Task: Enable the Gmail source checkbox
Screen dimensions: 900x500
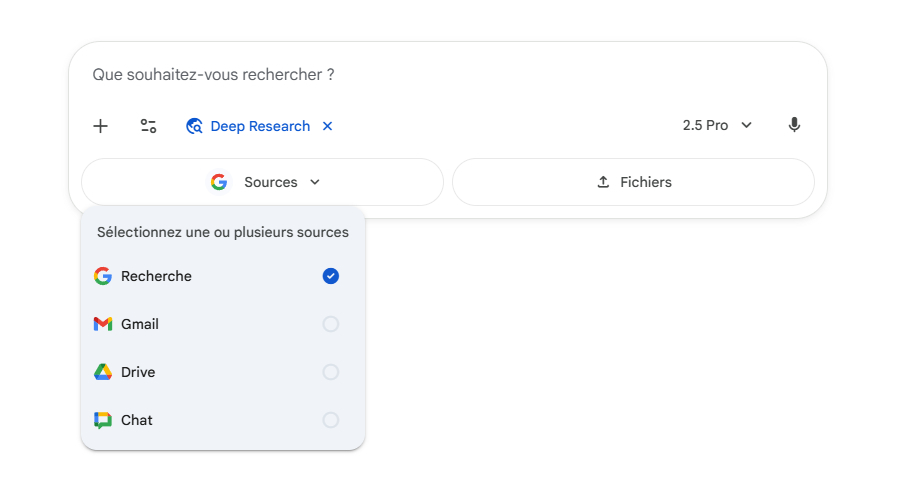Action: click(x=331, y=324)
